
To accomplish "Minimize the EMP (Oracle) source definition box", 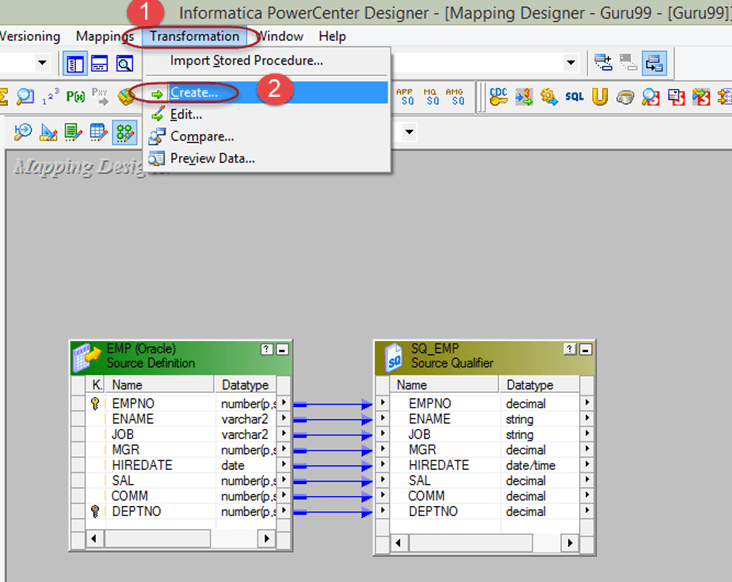I will pyautogui.click(x=282, y=350).
